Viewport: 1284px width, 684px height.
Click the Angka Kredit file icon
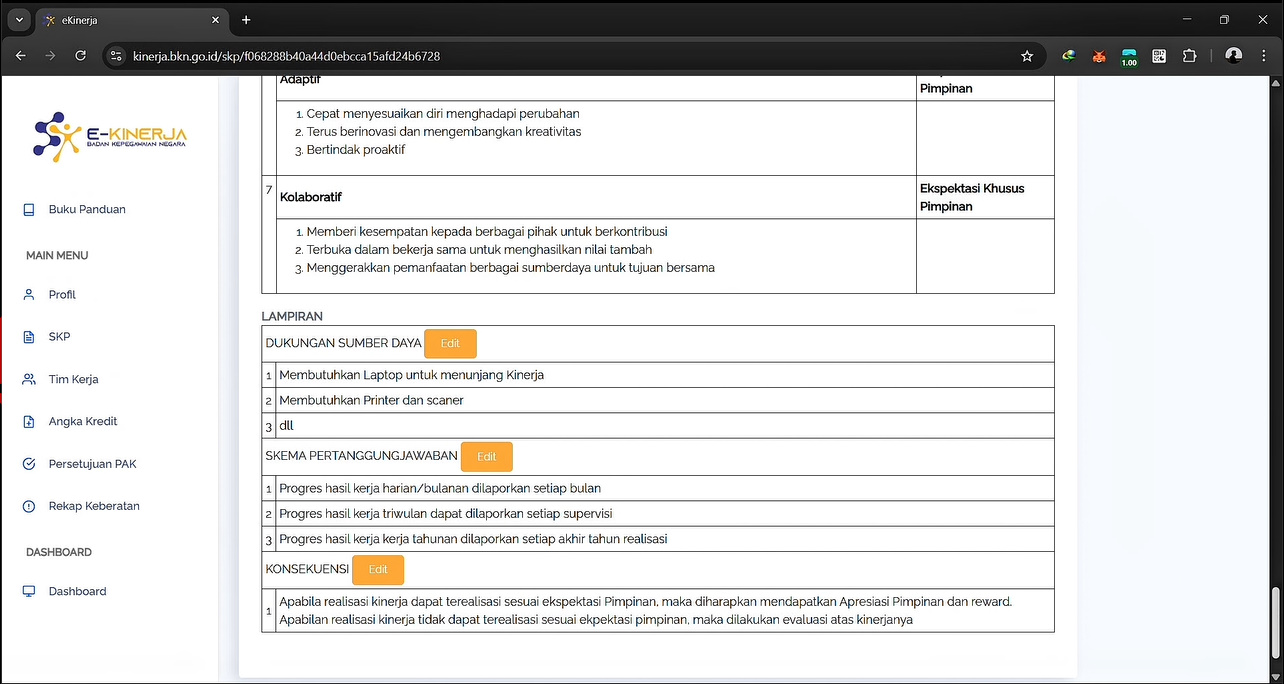(29, 422)
